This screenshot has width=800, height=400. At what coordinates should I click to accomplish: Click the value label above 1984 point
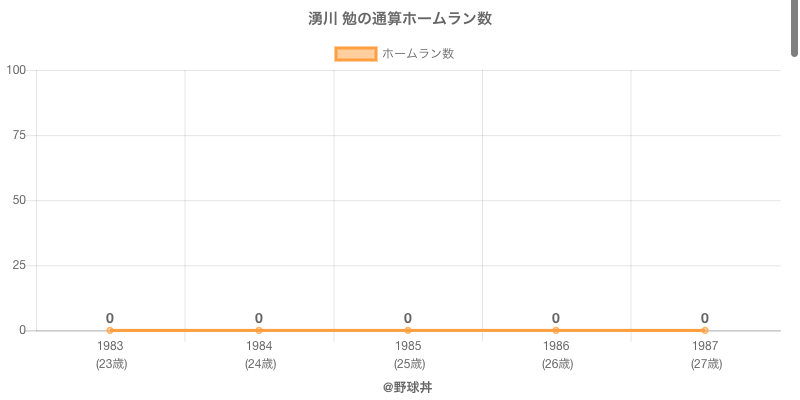[x=259, y=318]
